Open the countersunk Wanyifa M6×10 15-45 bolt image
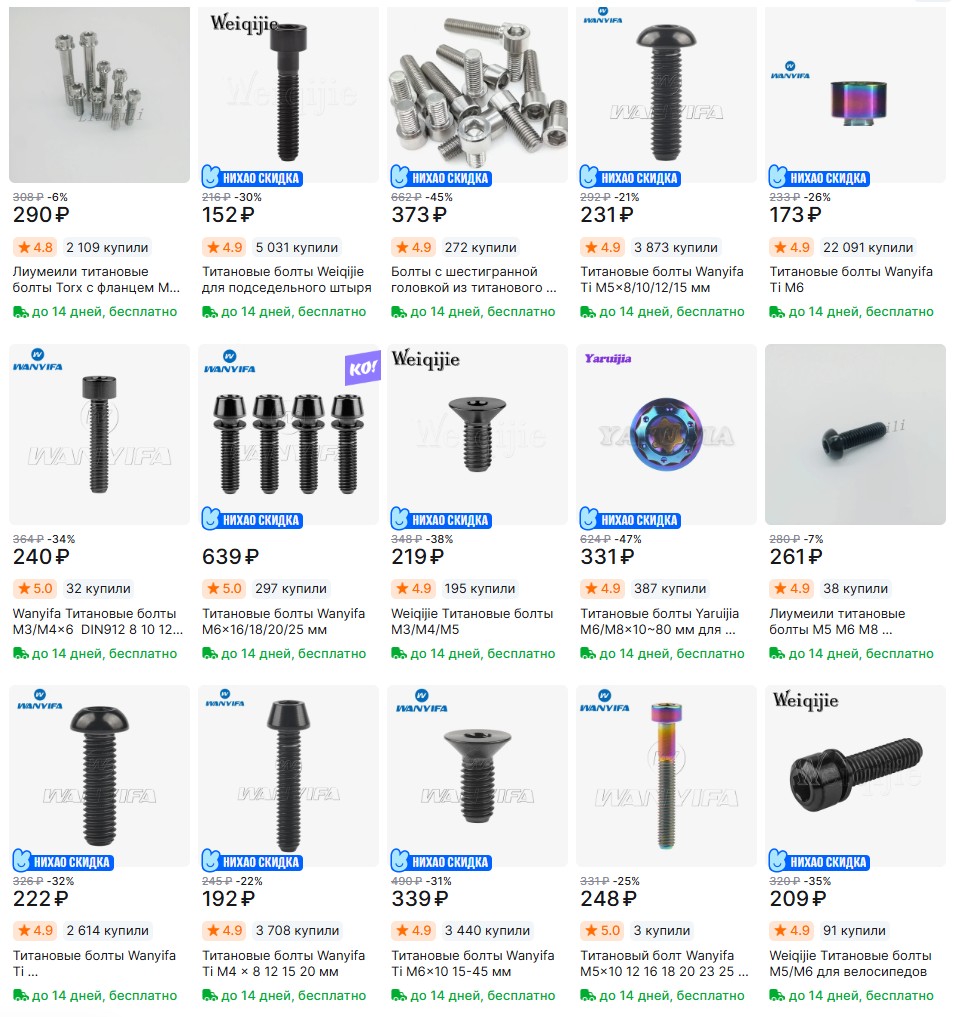 [x=478, y=776]
